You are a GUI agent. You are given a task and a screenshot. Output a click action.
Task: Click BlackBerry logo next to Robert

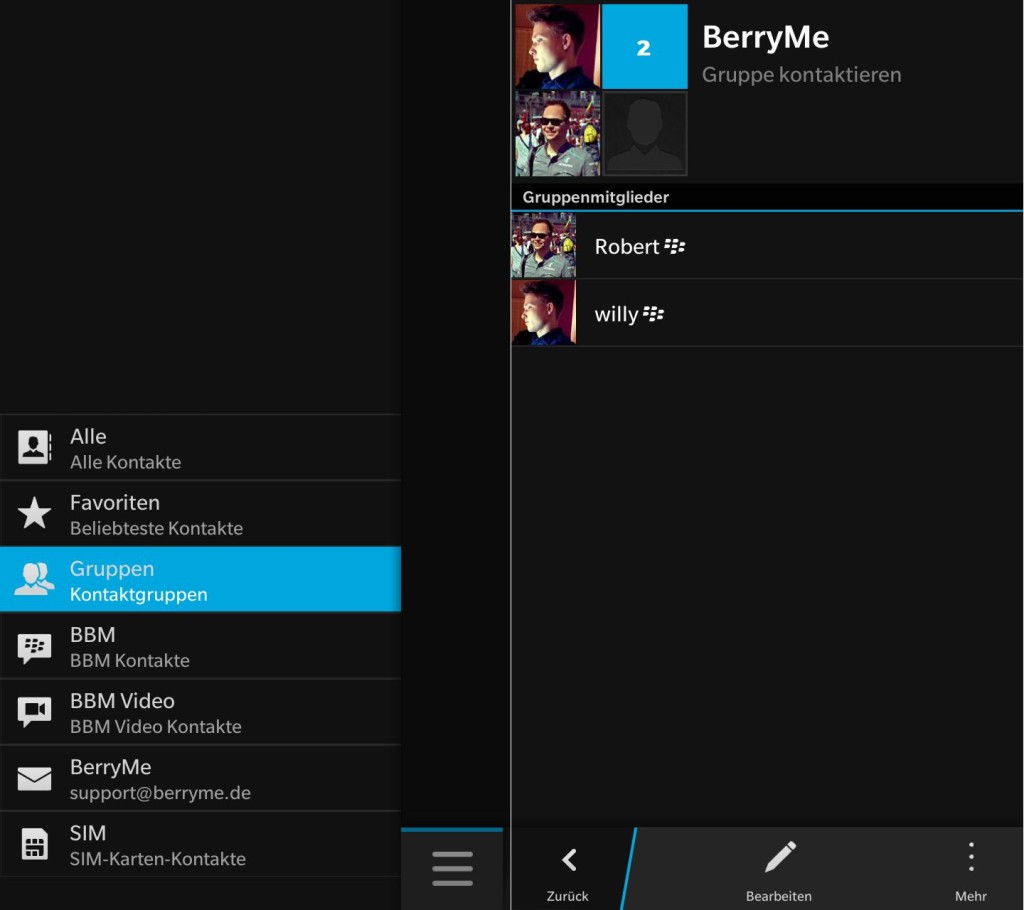tap(675, 246)
